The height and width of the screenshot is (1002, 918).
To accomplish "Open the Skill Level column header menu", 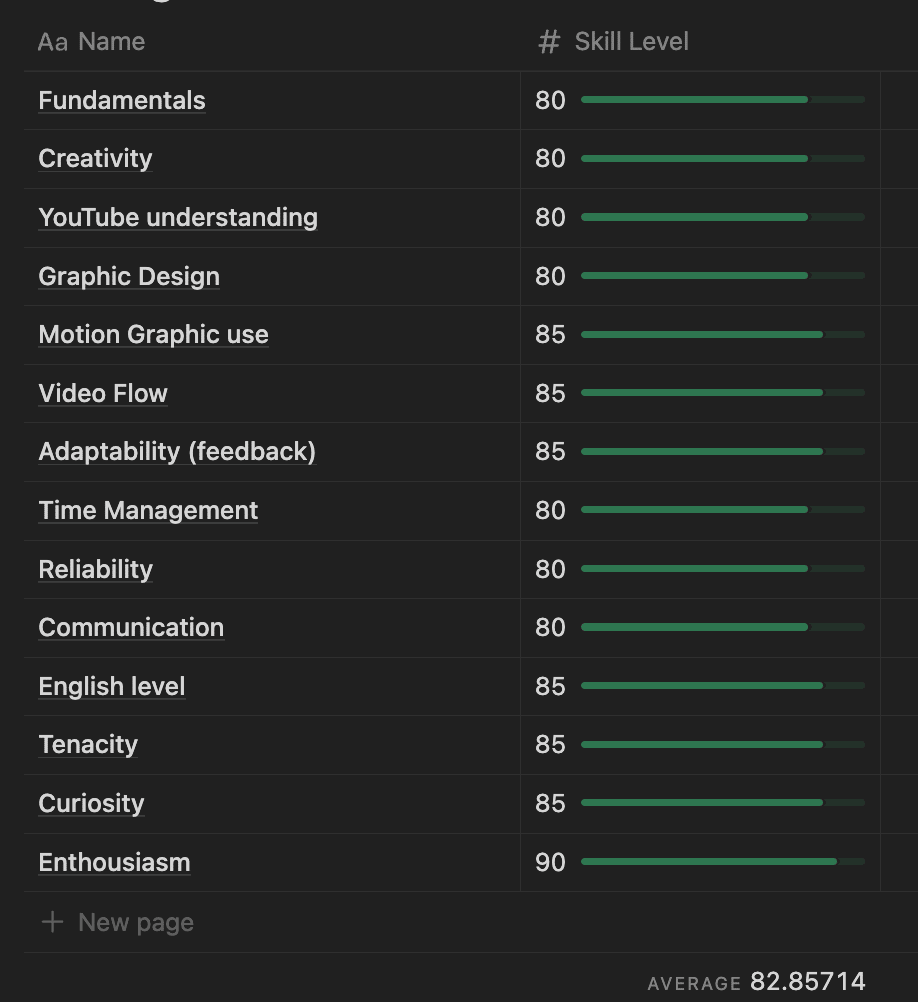I will coord(701,42).
